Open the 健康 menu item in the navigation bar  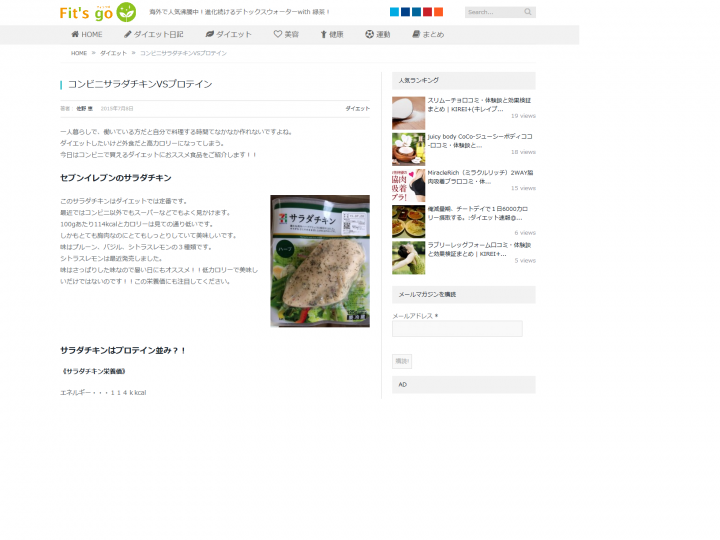(332, 34)
